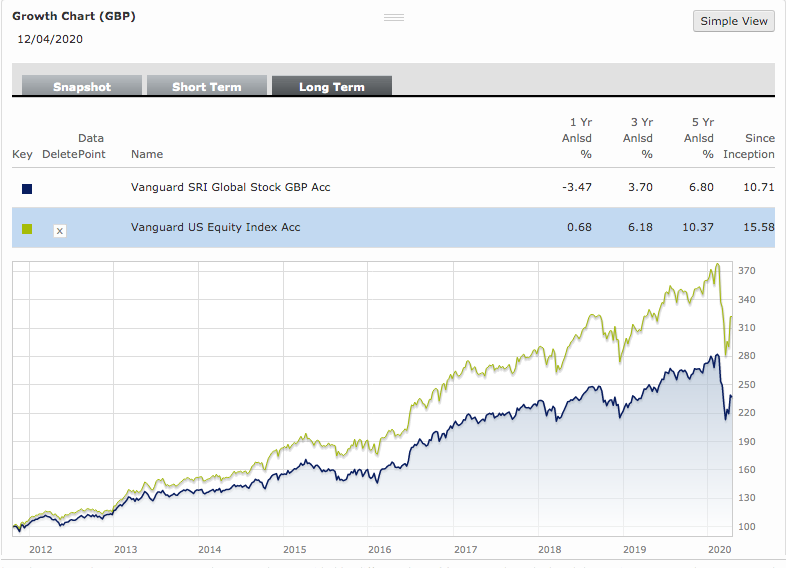Click the 2016 label on chart axis

pyautogui.click(x=379, y=549)
